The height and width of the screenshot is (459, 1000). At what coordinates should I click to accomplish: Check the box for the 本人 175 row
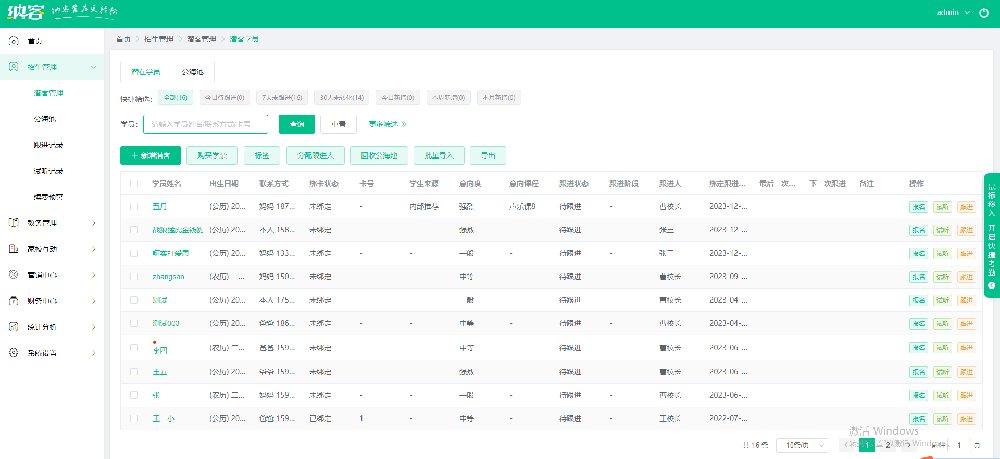click(134, 300)
